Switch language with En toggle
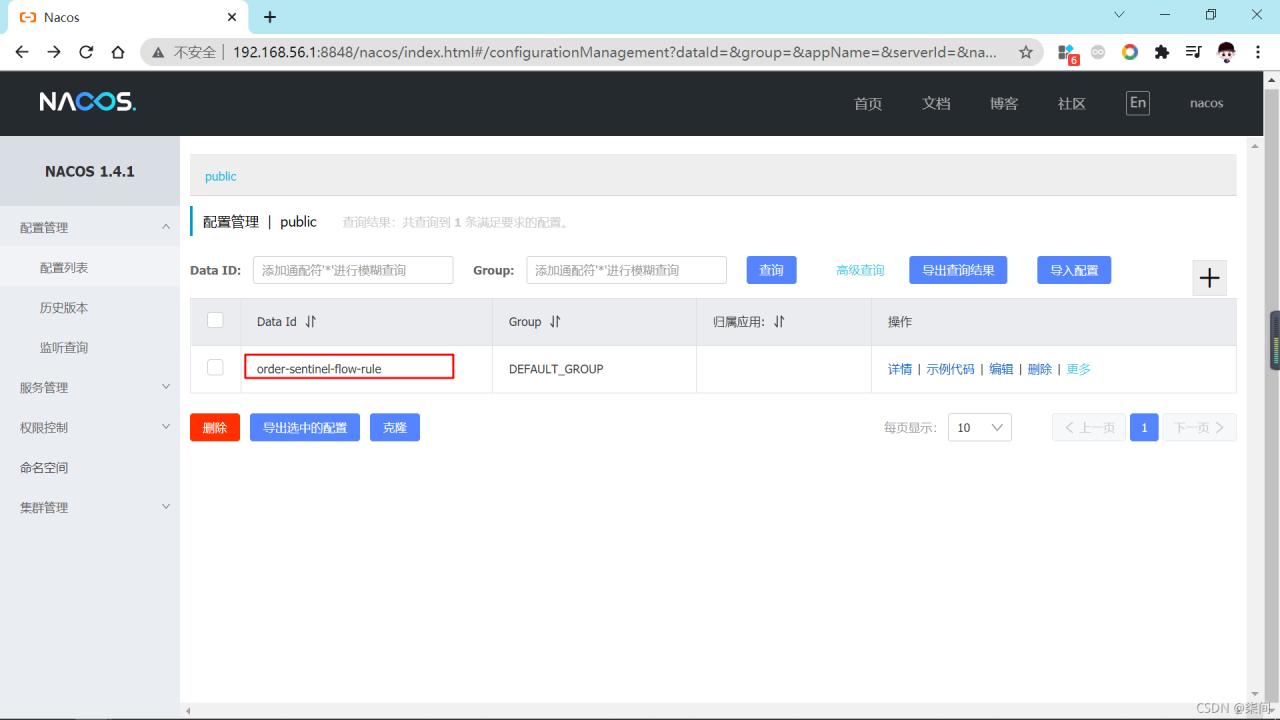1280x720 pixels. pos(1138,103)
